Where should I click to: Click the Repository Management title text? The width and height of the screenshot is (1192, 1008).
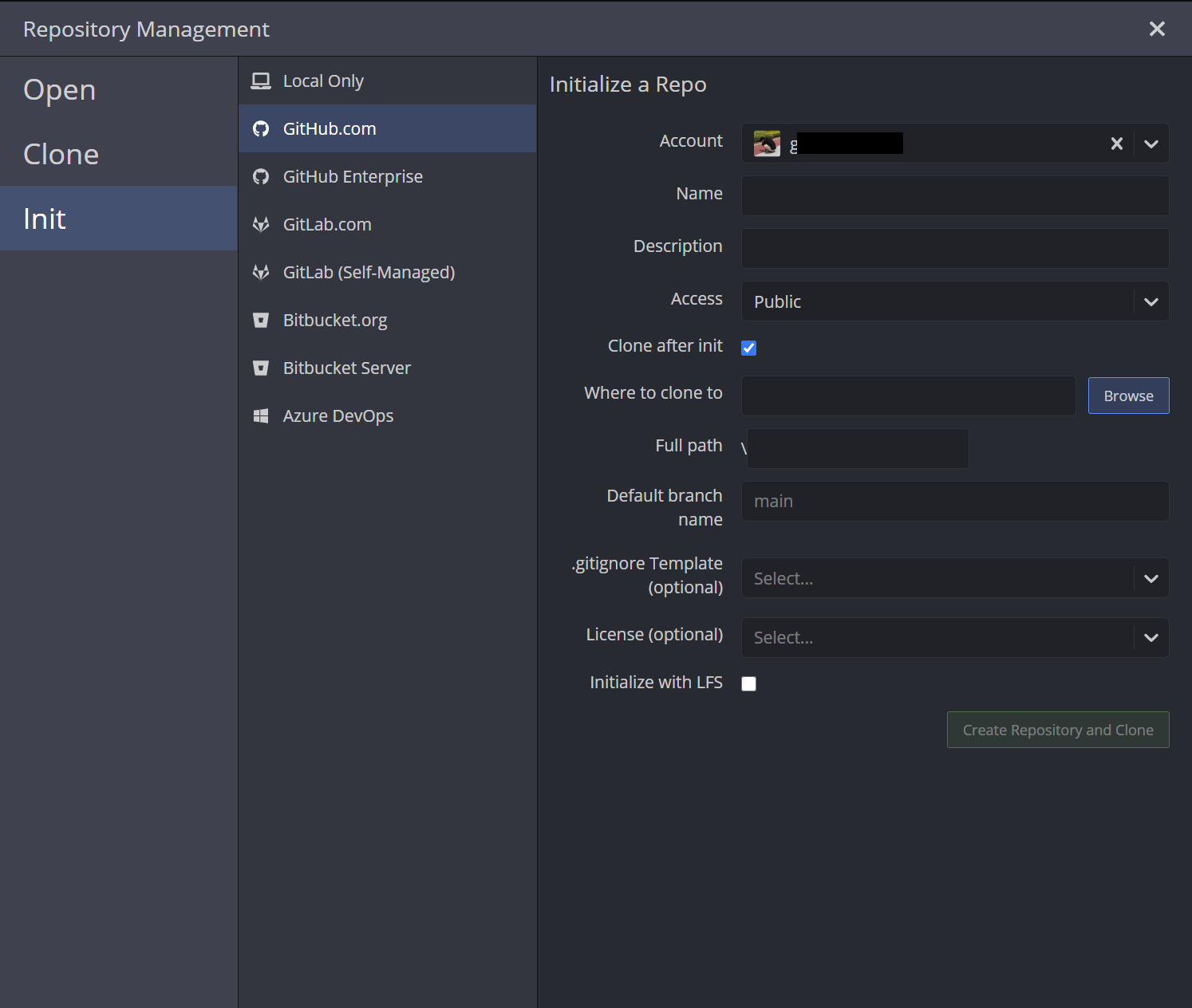[x=146, y=30]
